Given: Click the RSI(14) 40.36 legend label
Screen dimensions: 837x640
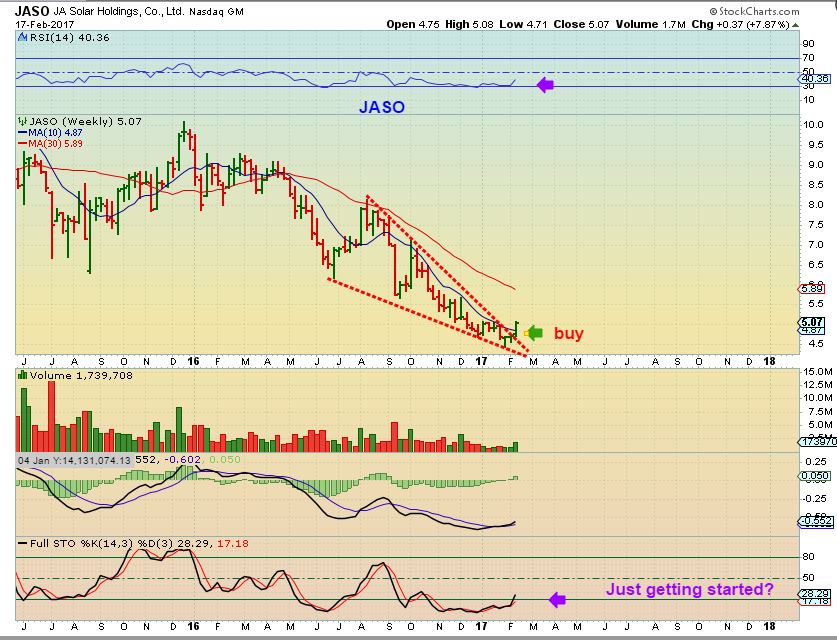Looking at the screenshot, I should 69,38.
